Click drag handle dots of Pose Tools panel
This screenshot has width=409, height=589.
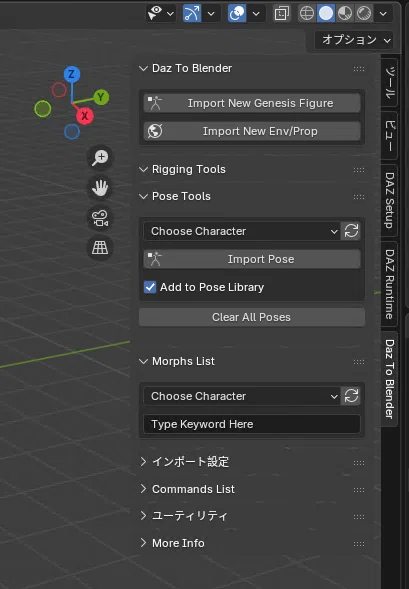359,197
